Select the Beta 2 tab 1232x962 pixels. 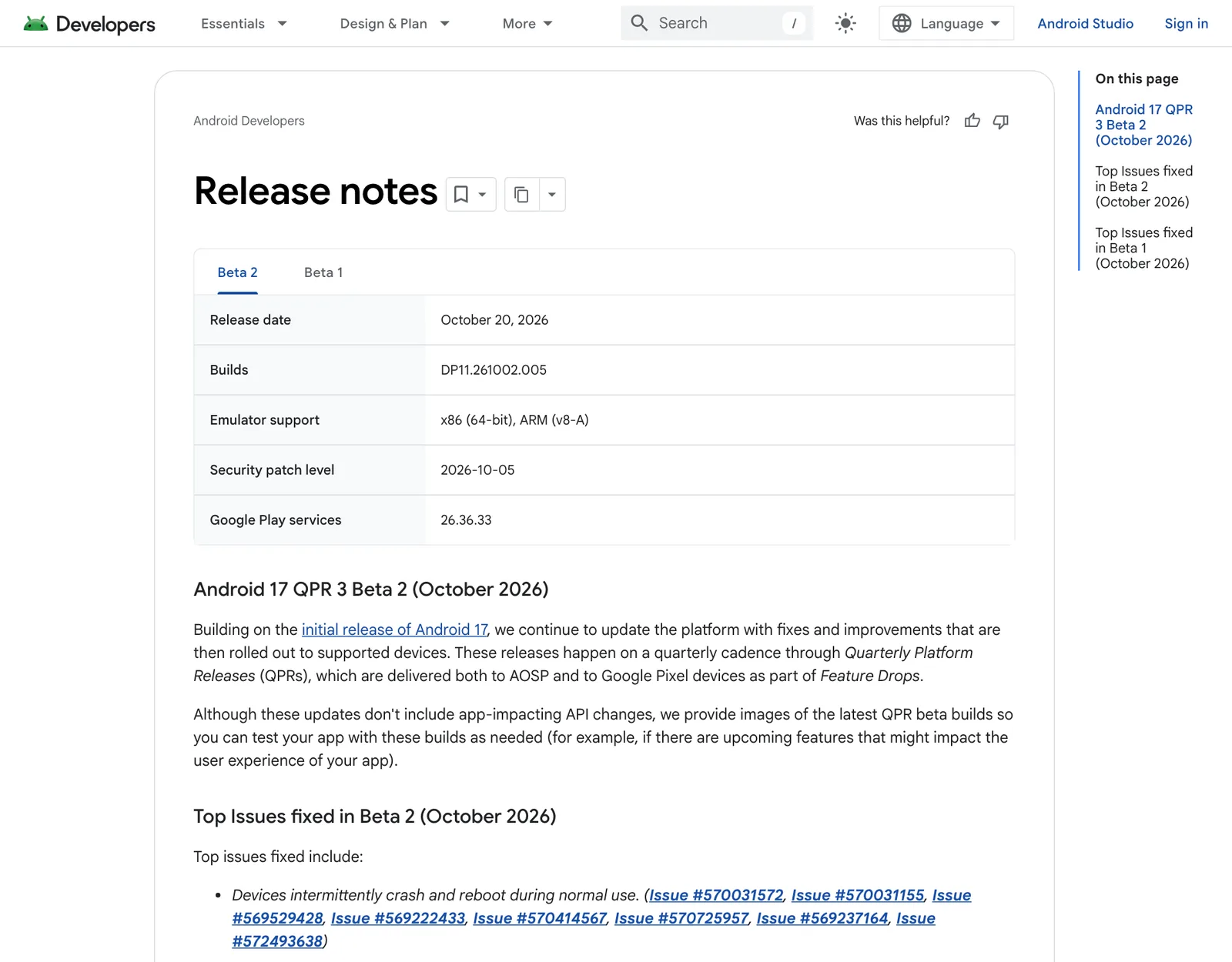237,272
